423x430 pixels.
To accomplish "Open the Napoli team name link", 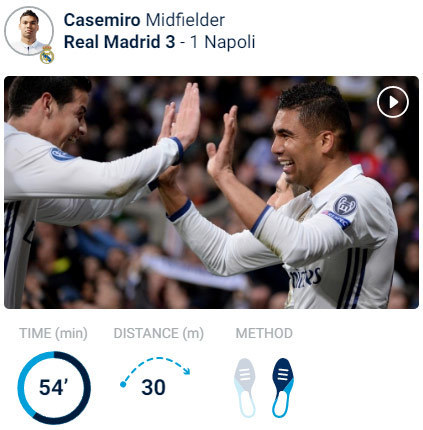I will click(230, 42).
